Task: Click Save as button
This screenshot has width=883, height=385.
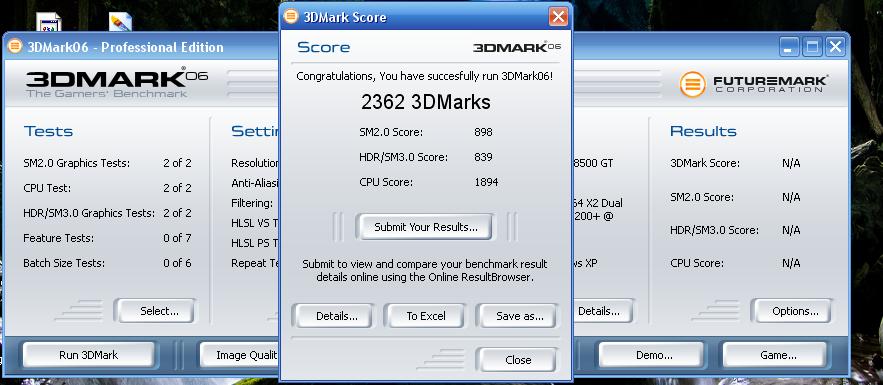Action: (x=519, y=316)
